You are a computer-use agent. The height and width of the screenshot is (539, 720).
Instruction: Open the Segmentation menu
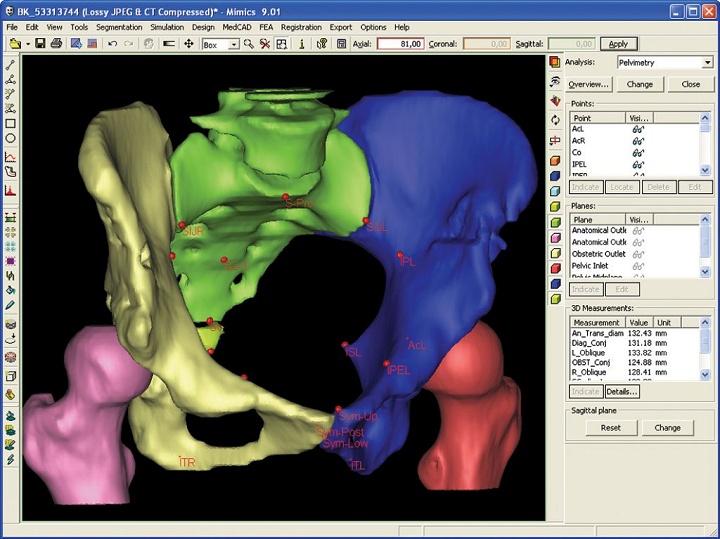click(x=117, y=27)
